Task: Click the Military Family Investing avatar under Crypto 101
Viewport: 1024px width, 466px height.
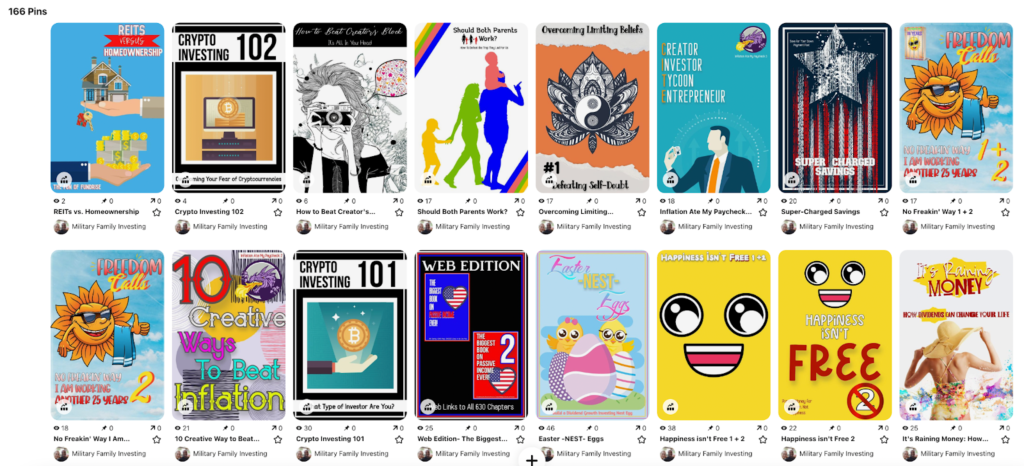Action: [303, 454]
